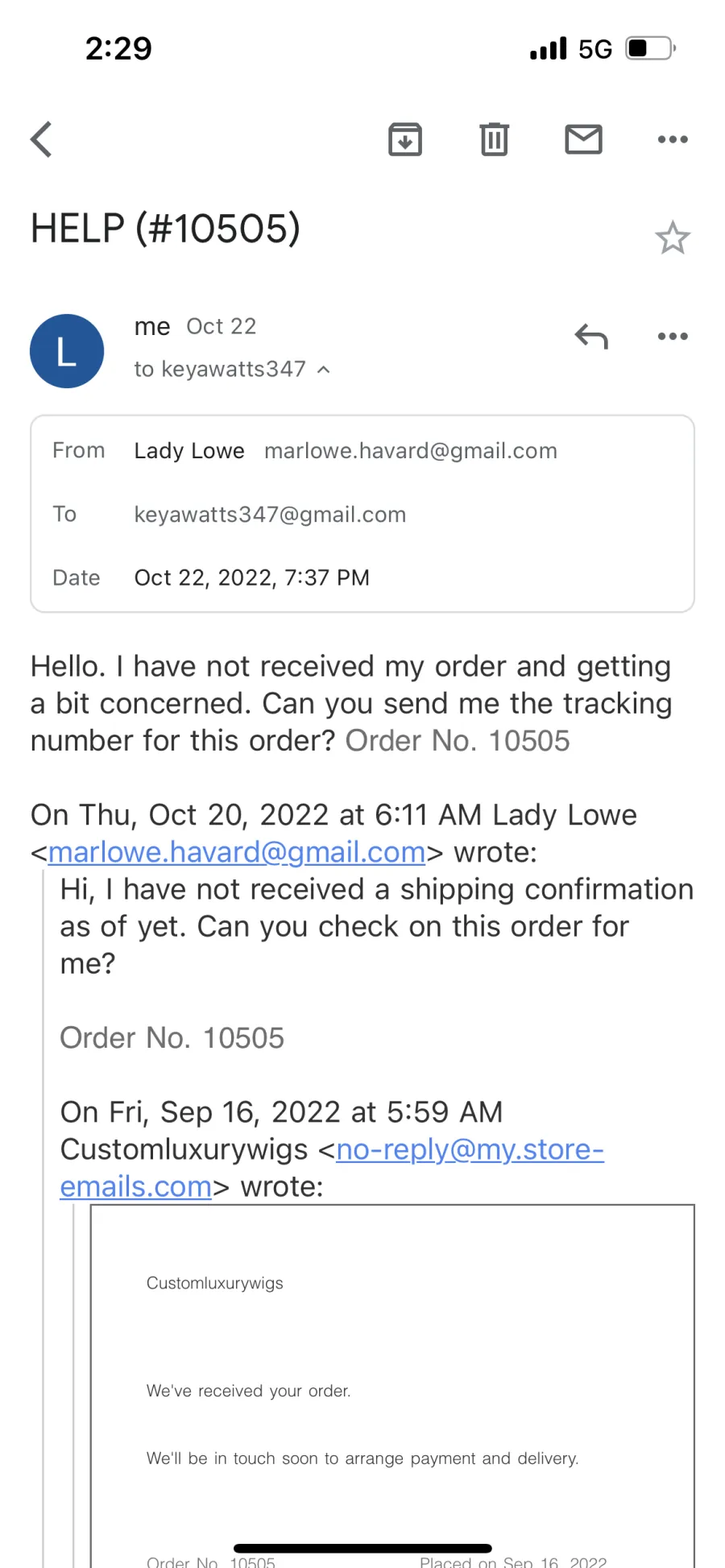Open message options dots beside reply arrow
This screenshot has width=725, height=1568.
pos(673,336)
